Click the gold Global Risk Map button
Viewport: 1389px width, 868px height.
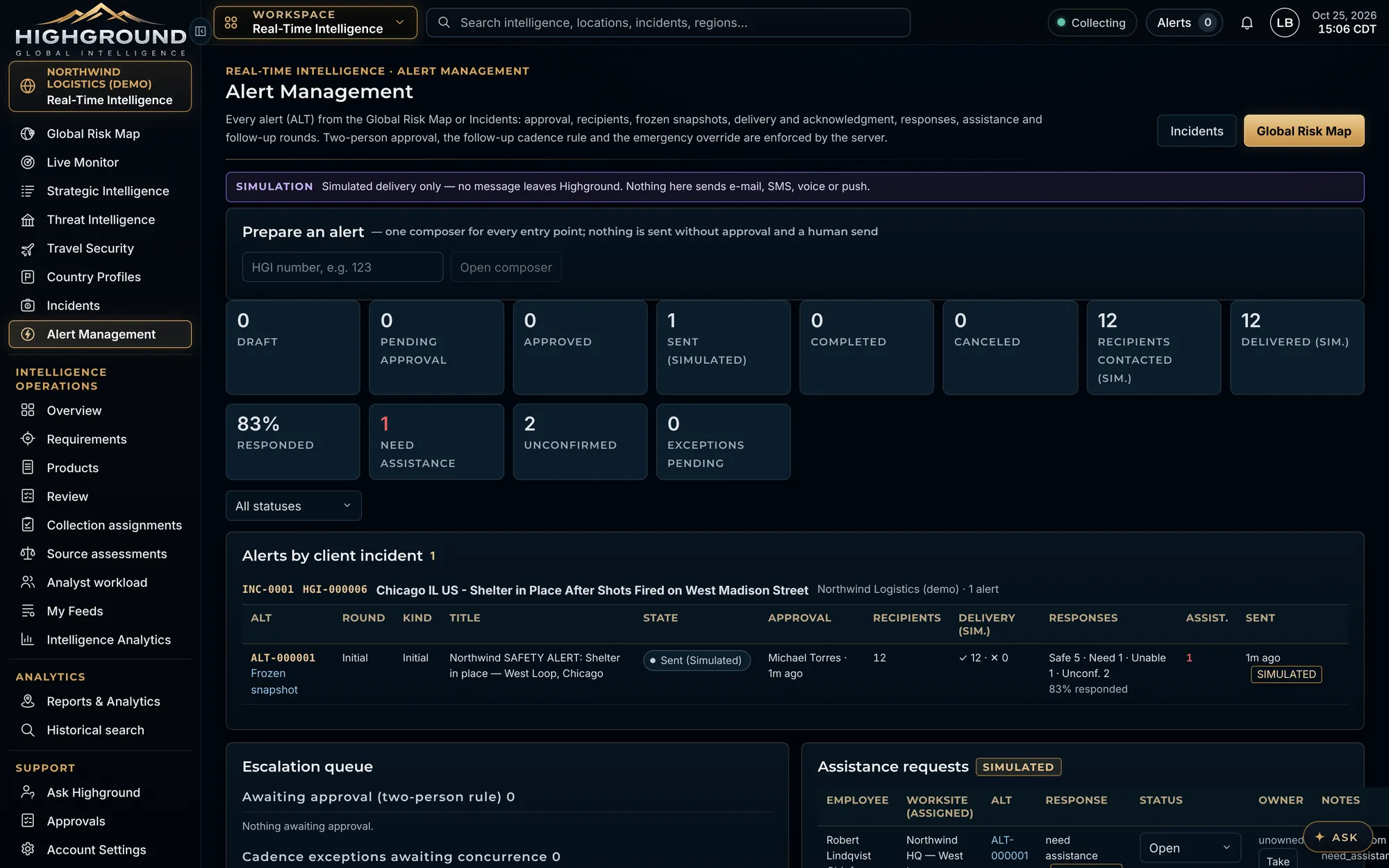pyautogui.click(x=1304, y=131)
